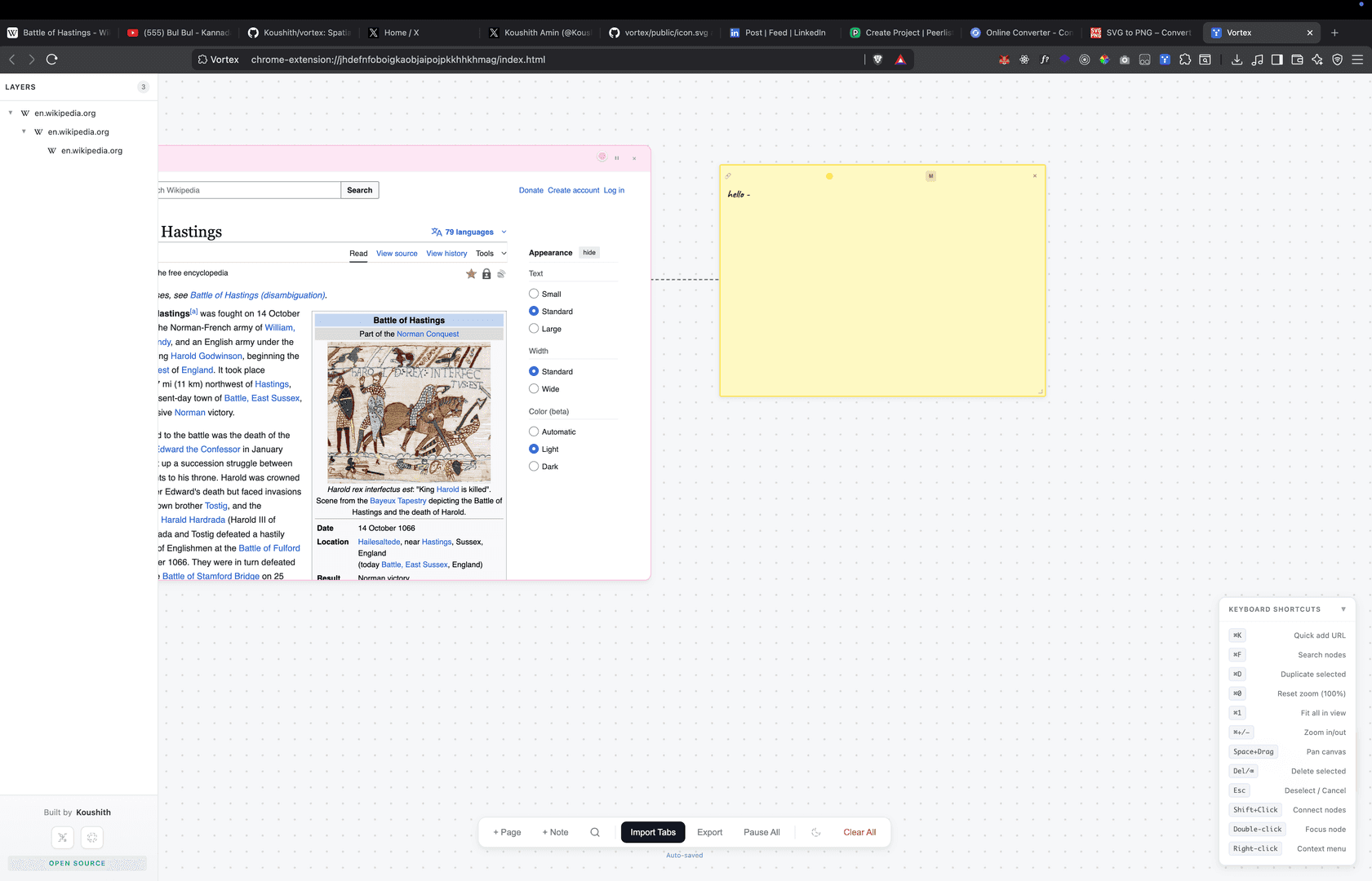The width and height of the screenshot is (1372, 881).
Task: Collapse the Keyboard Shortcuts panel
Action: pos(1343,609)
